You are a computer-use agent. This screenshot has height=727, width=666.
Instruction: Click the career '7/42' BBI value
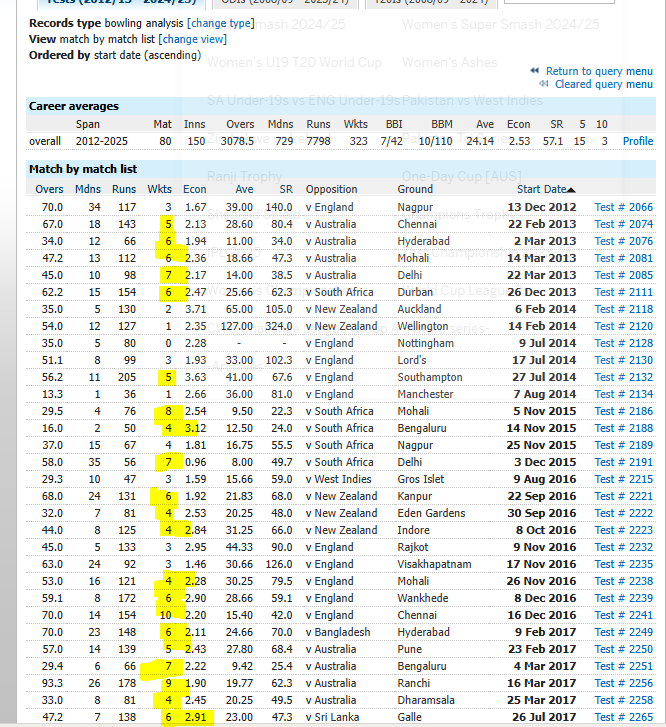coord(391,141)
